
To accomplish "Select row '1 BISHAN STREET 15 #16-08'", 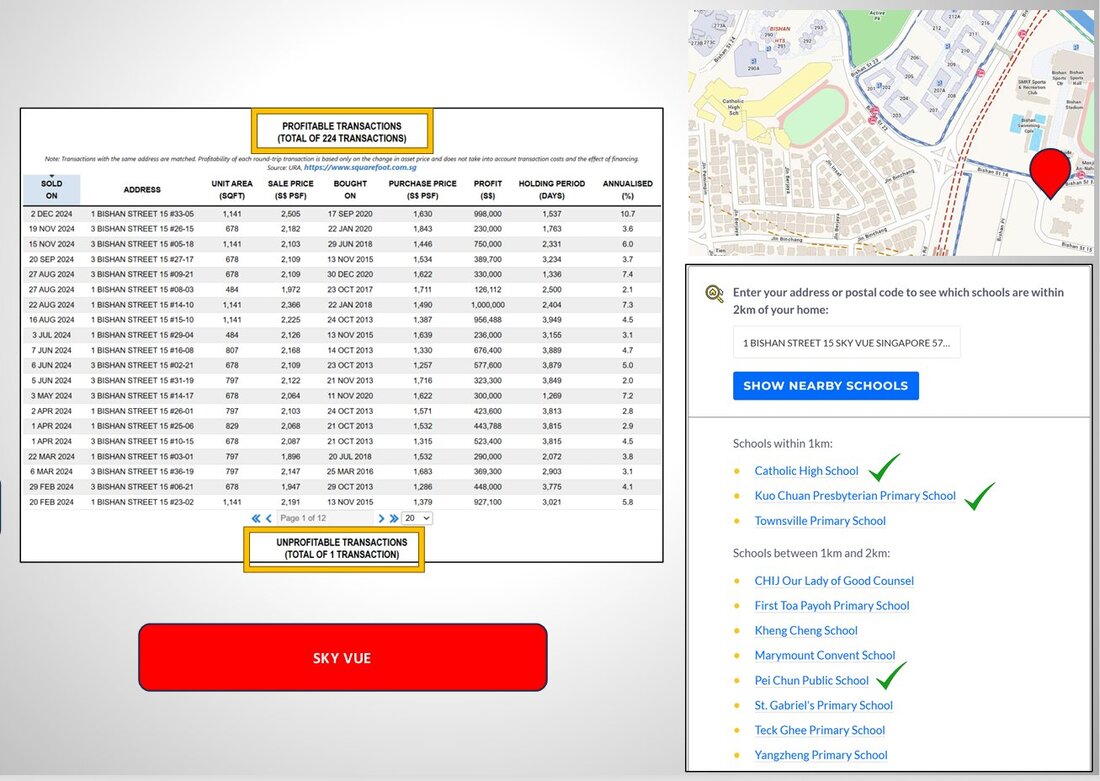I will (x=342, y=350).
